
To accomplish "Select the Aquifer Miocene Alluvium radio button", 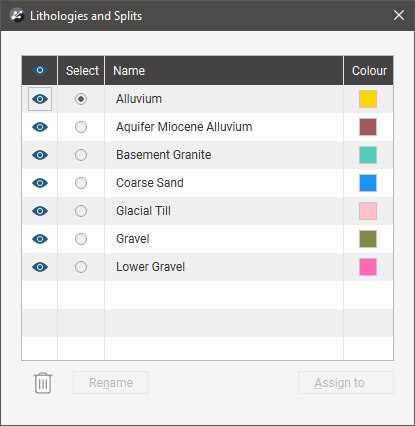I will (81, 127).
